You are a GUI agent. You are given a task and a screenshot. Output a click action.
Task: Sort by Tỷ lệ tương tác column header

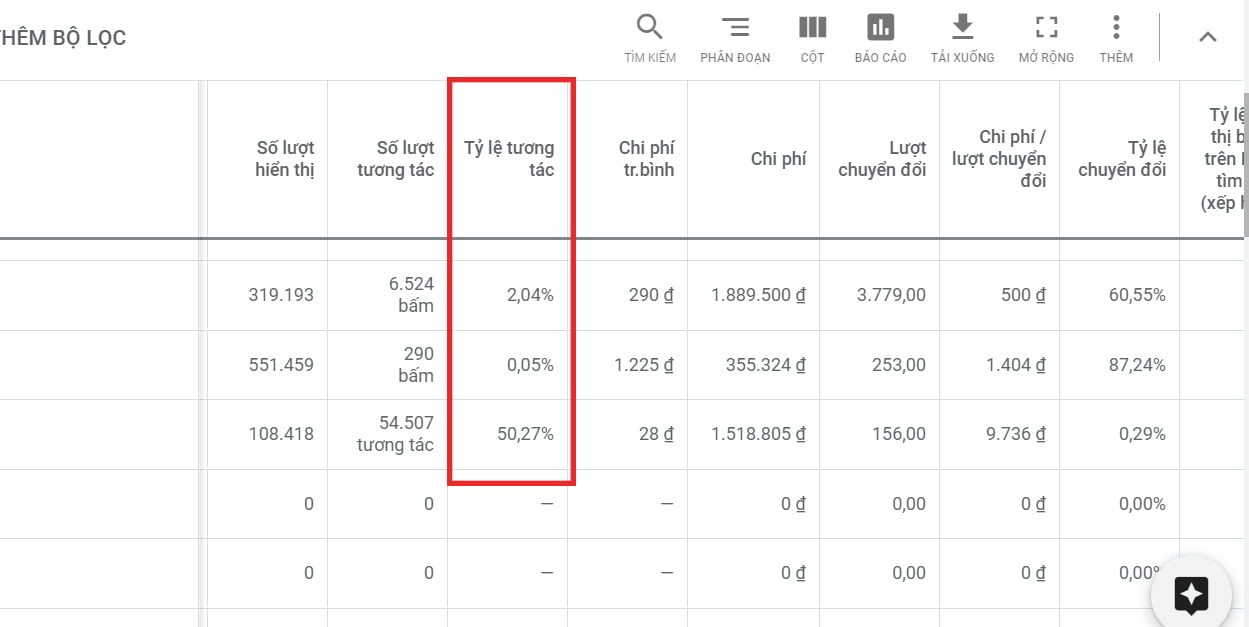click(509, 159)
